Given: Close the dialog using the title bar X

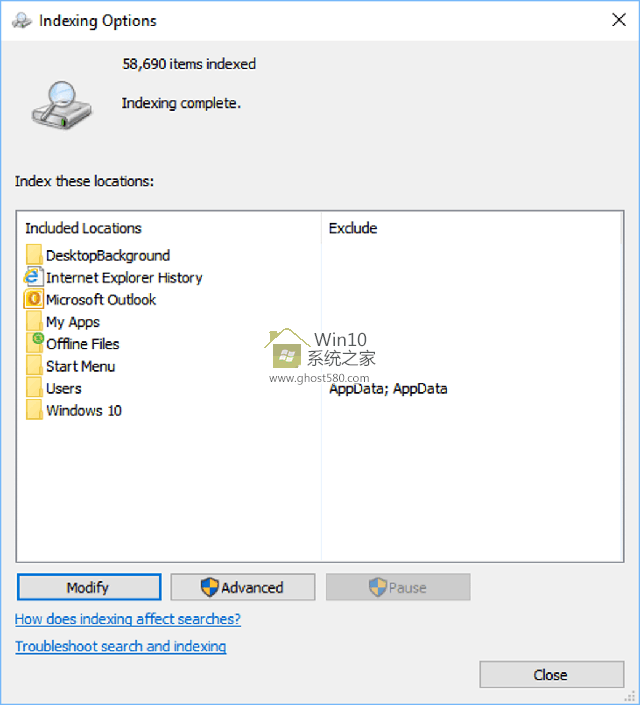Looking at the screenshot, I should 619,20.
